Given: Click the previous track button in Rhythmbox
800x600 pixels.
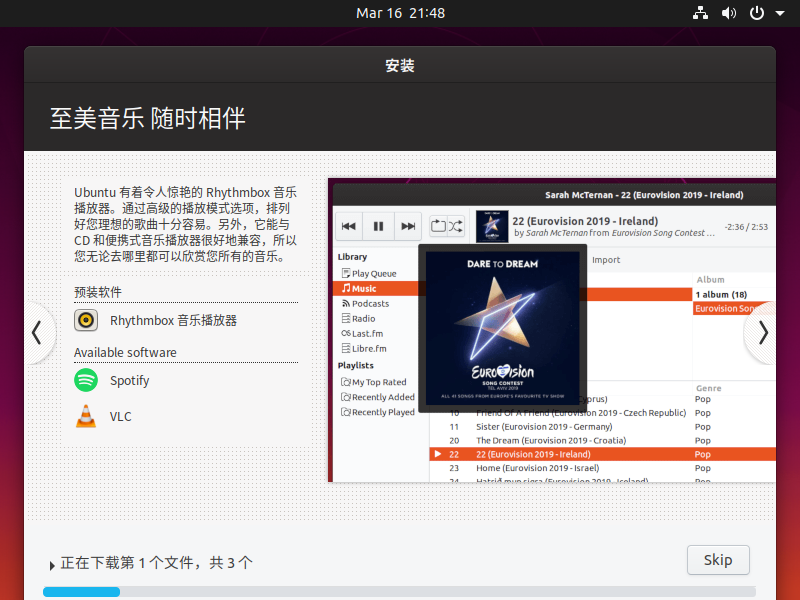Looking at the screenshot, I should [x=349, y=226].
